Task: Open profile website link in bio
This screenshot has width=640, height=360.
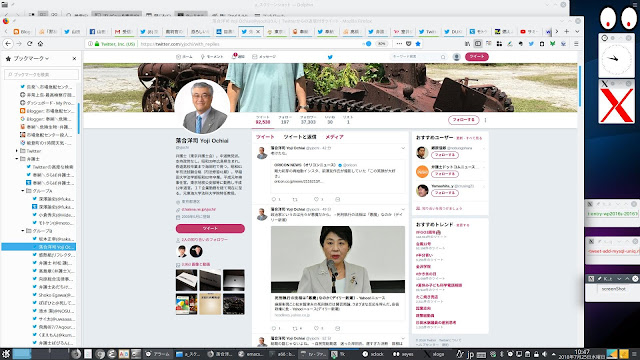Action: (x=199, y=209)
